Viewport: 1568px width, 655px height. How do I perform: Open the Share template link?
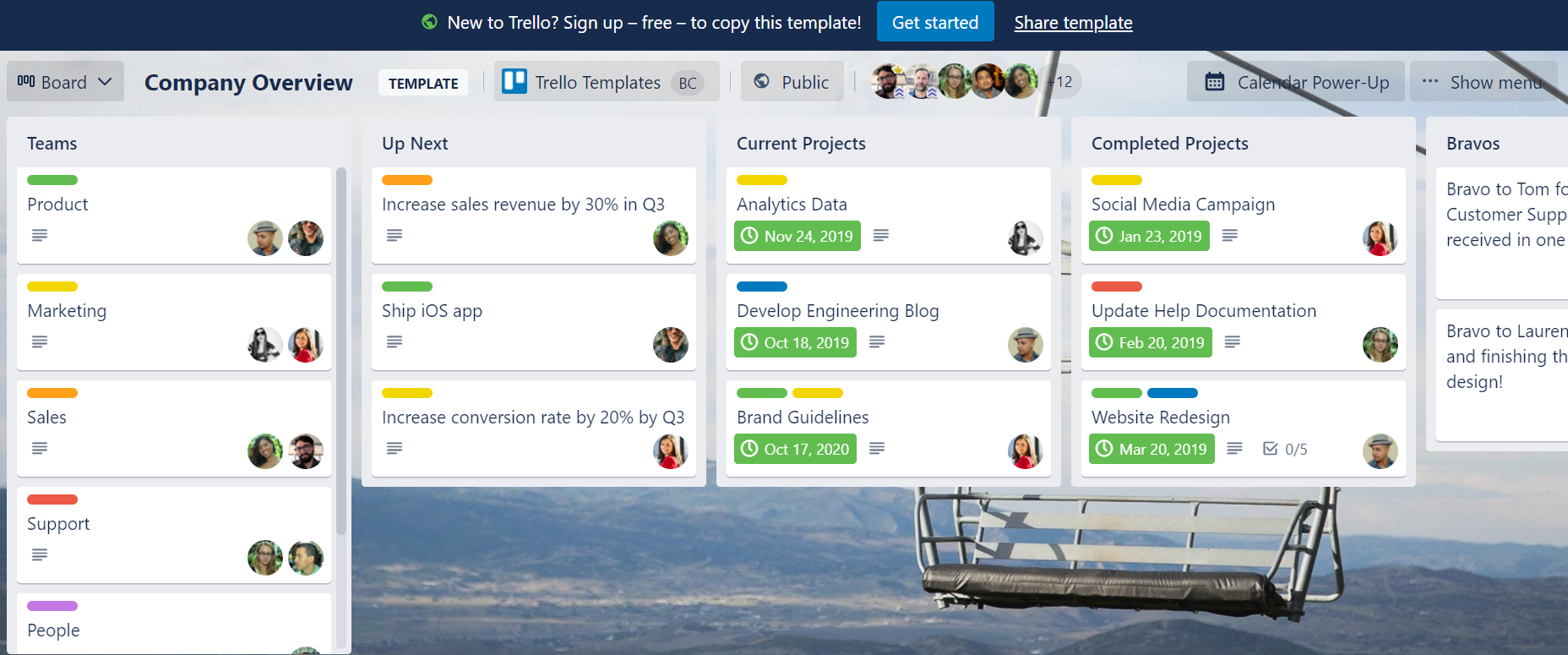[1073, 23]
